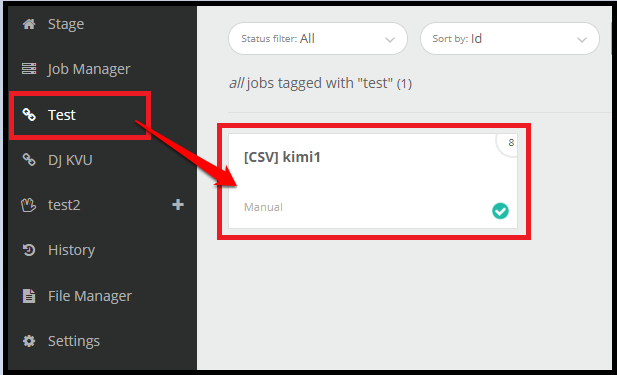The width and height of the screenshot is (617, 375).
Task: Click the Status filter chevron arrow
Action: tap(390, 40)
